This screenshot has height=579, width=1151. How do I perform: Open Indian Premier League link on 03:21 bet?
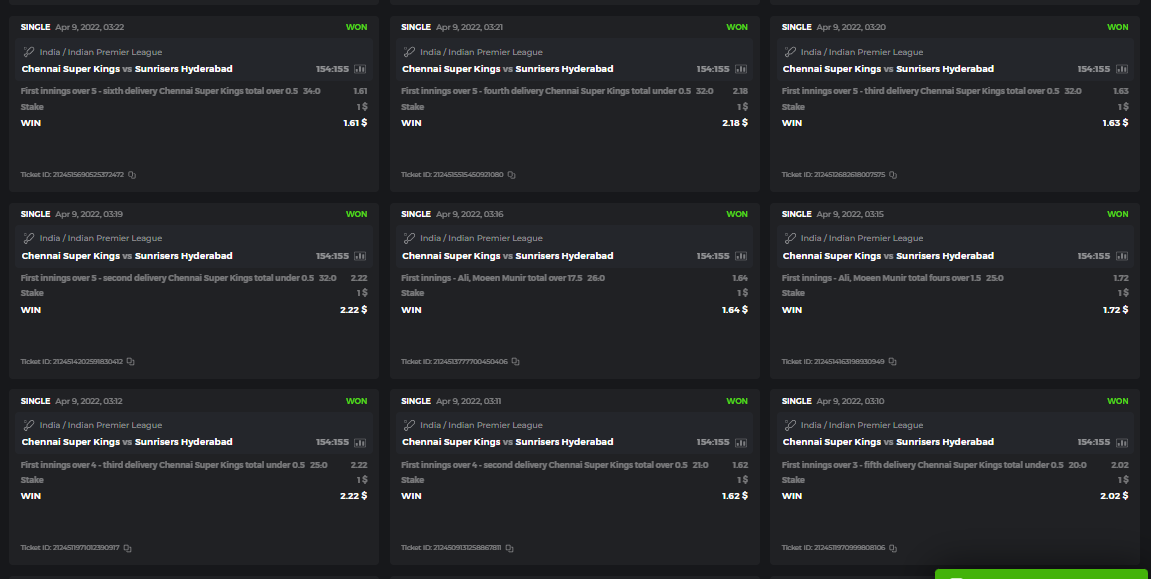pos(481,52)
